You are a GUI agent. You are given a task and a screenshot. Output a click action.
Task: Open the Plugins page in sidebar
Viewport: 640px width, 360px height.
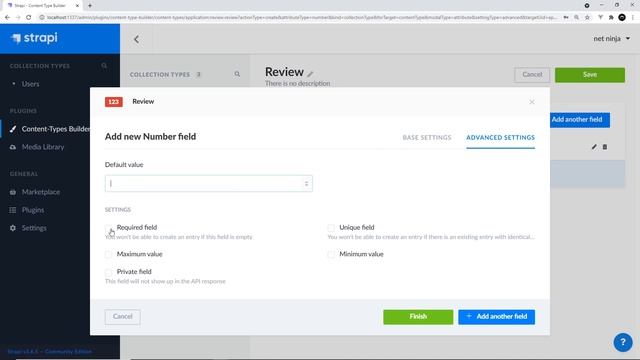[x=33, y=210]
